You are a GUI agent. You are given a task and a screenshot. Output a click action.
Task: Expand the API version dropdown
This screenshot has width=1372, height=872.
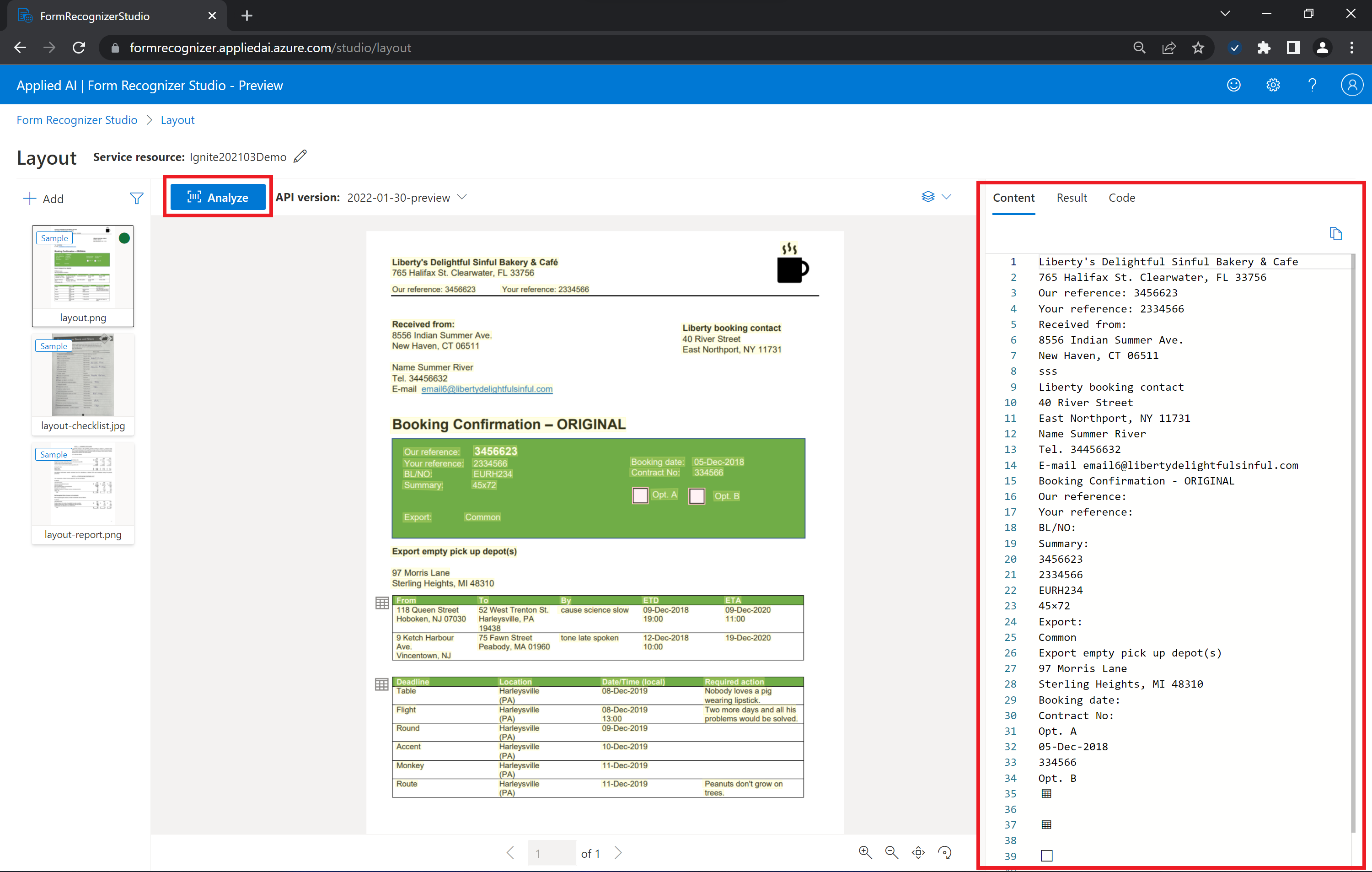[x=462, y=197]
